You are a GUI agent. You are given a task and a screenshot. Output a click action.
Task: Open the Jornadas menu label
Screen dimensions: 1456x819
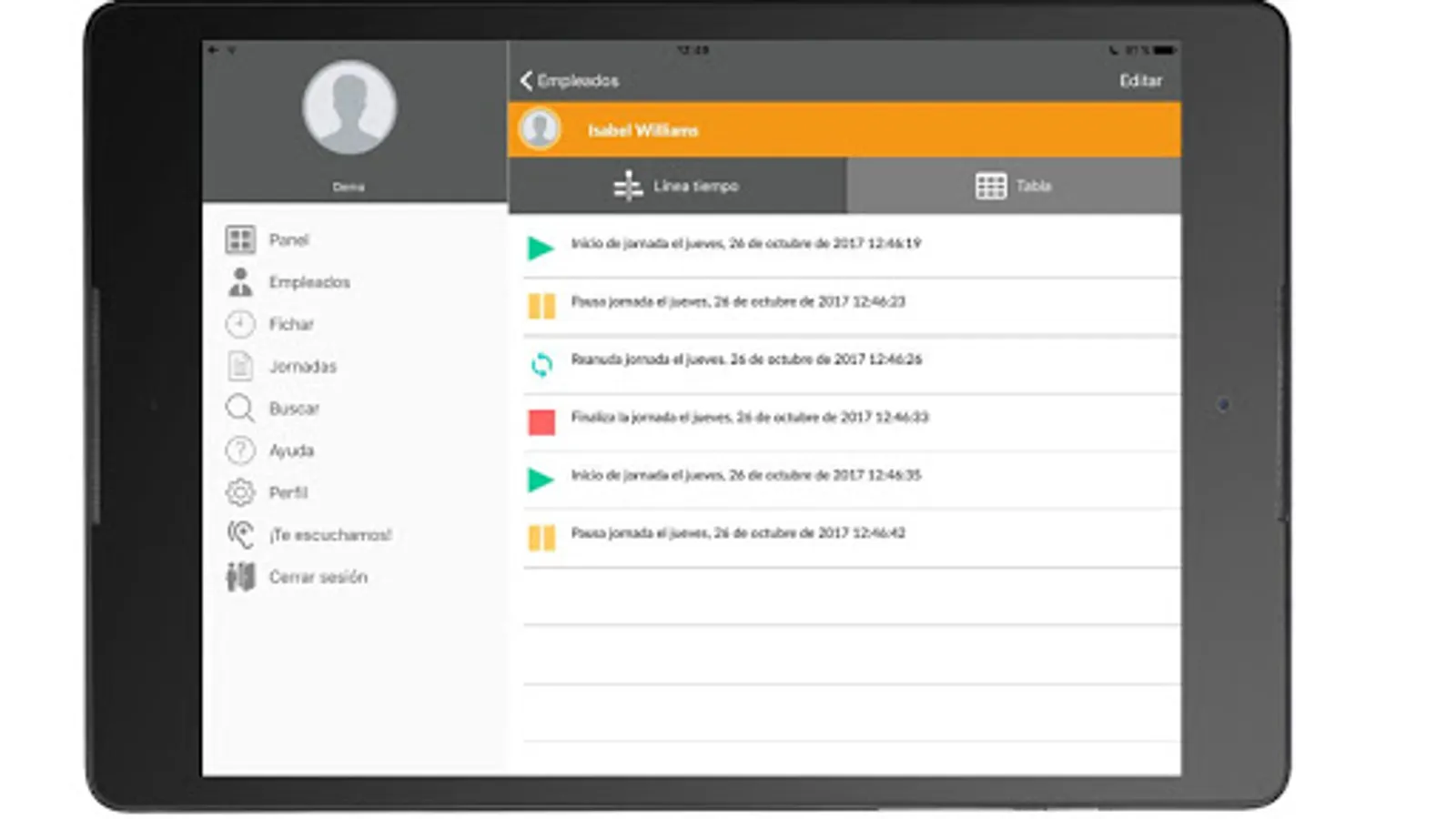point(303,367)
